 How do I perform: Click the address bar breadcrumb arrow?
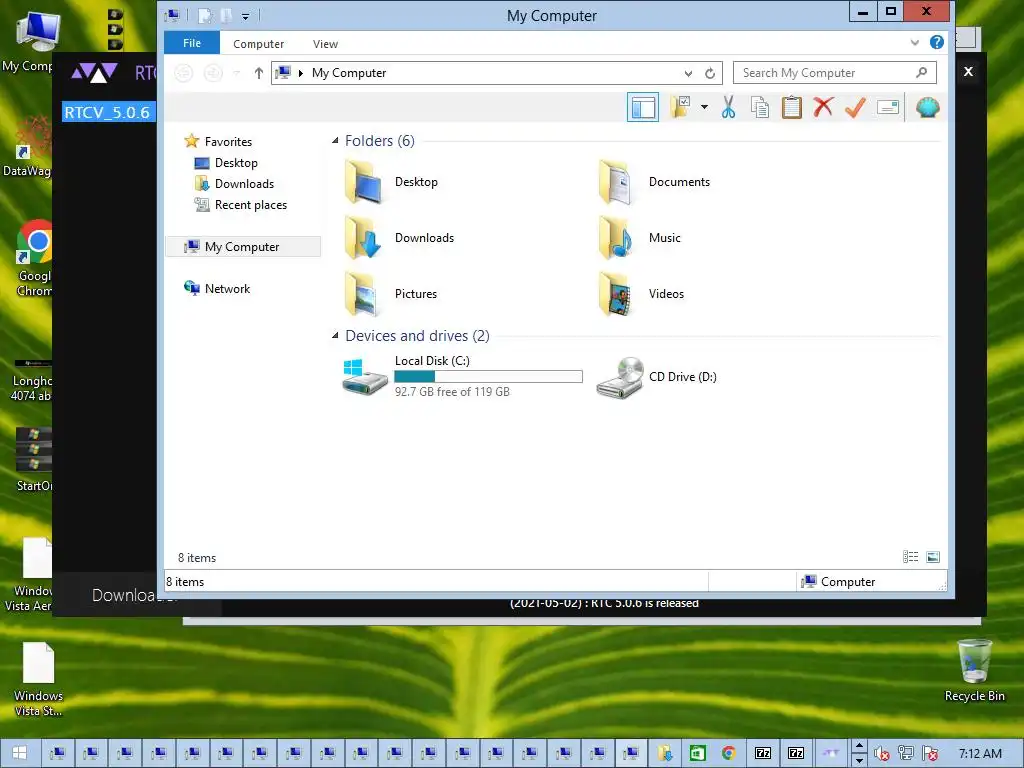tap(300, 73)
